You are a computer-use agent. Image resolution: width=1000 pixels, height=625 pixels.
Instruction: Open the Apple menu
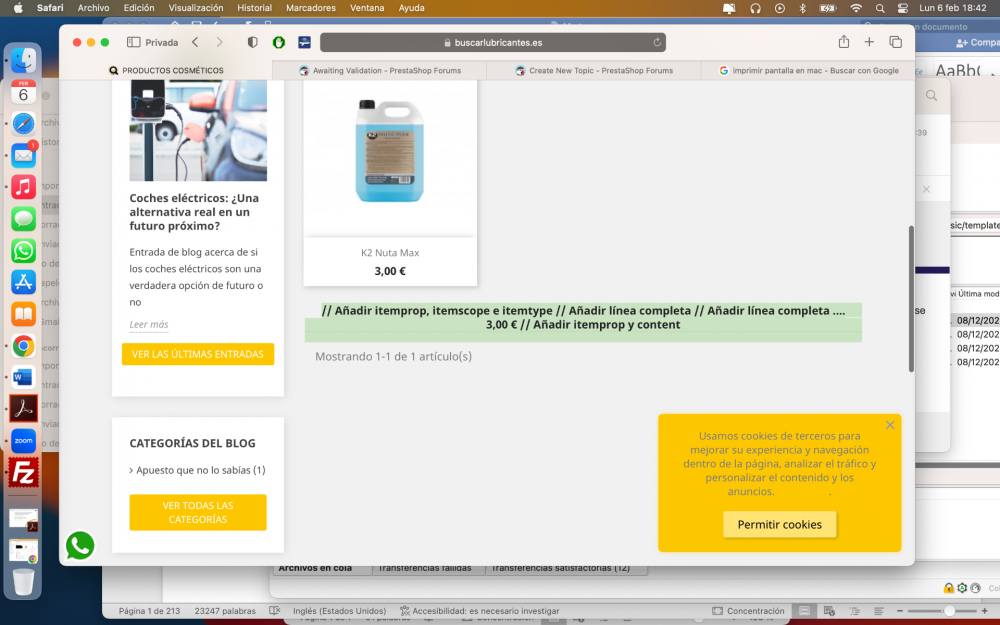point(18,8)
